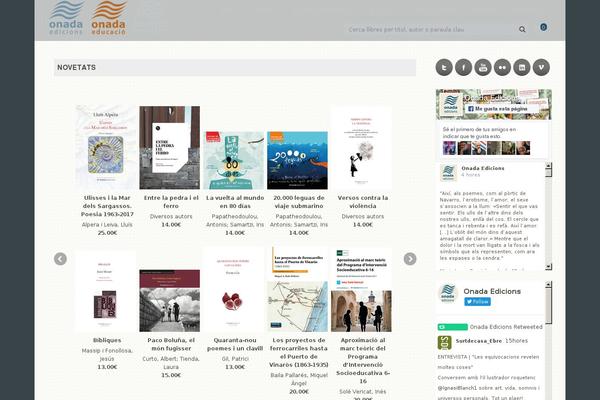Click price '15.00€' under Paco Boluña
Screen dimensions: 600x400
[x=171, y=375]
